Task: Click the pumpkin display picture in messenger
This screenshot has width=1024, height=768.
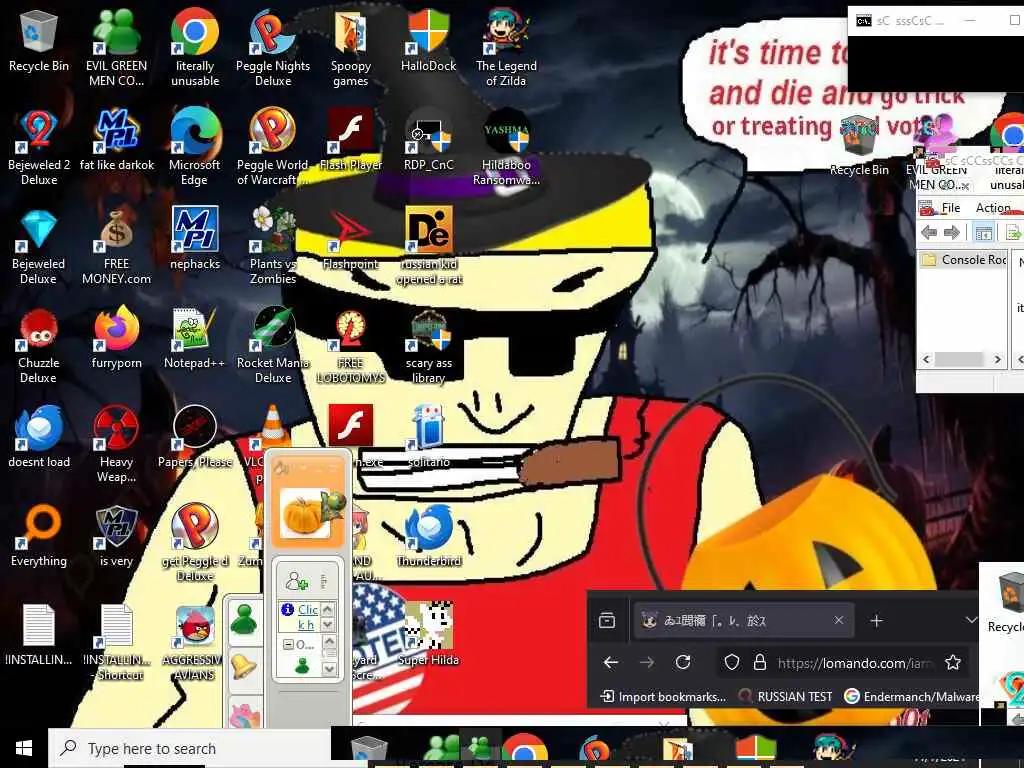Action: [x=307, y=513]
